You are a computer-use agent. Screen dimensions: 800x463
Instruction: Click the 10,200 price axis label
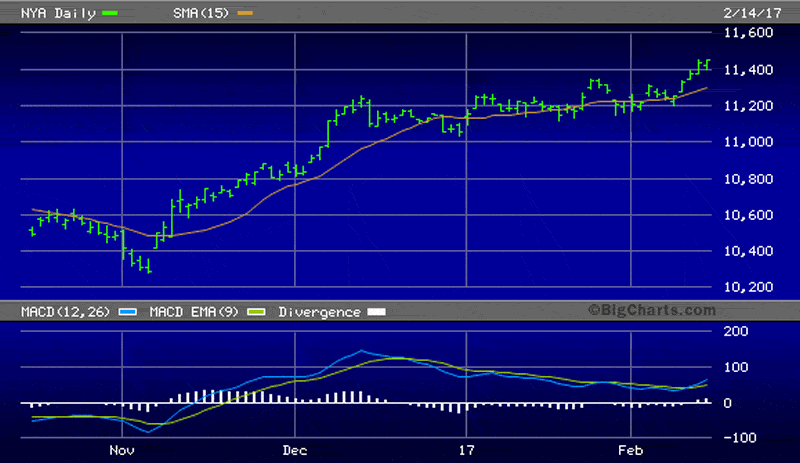point(748,288)
